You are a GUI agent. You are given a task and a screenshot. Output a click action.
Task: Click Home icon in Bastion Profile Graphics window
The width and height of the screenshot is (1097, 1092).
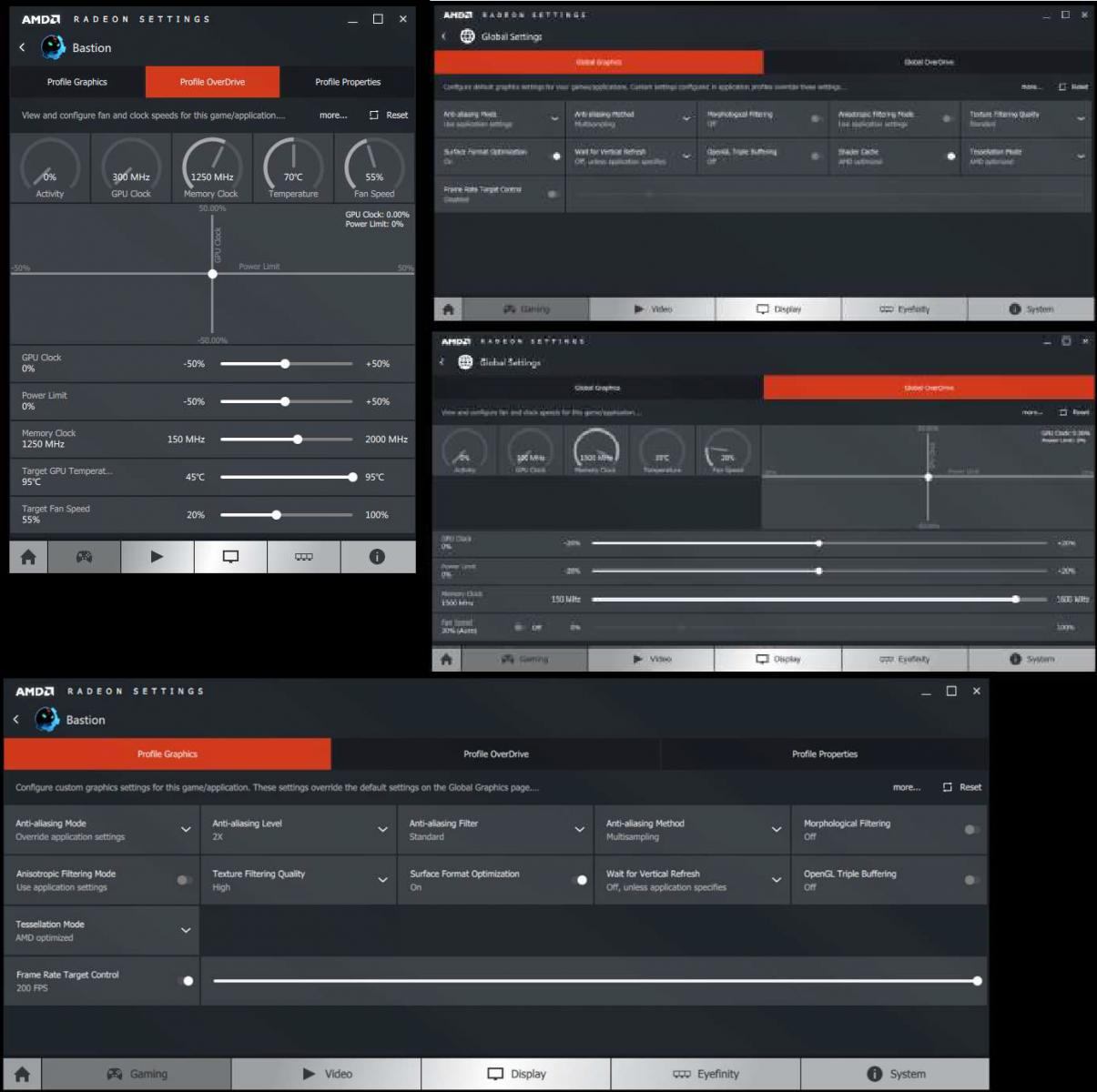tap(23, 1074)
